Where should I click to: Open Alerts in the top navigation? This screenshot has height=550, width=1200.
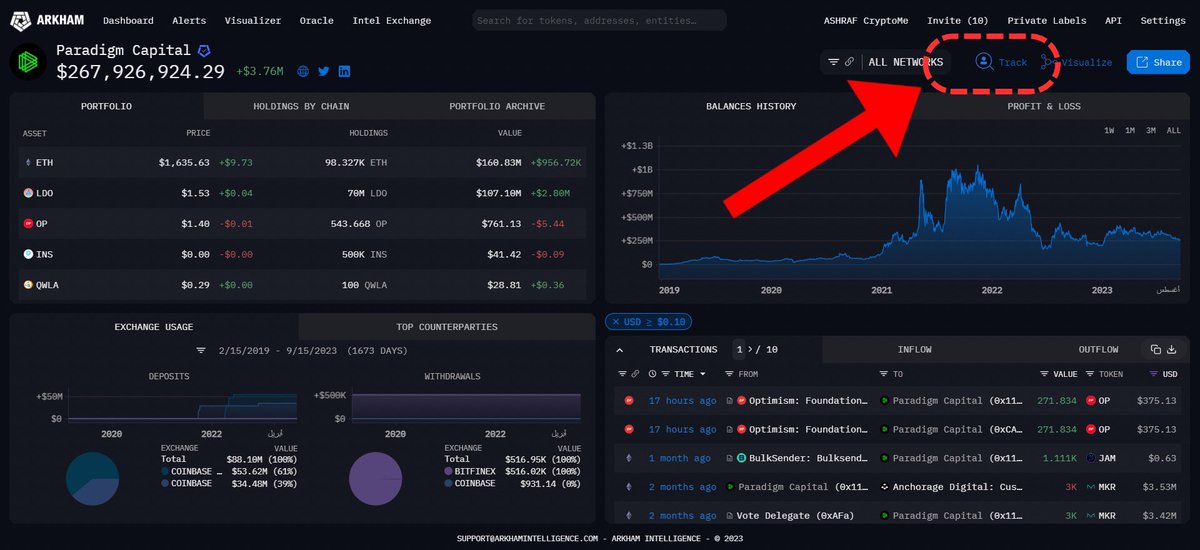(x=189, y=20)
